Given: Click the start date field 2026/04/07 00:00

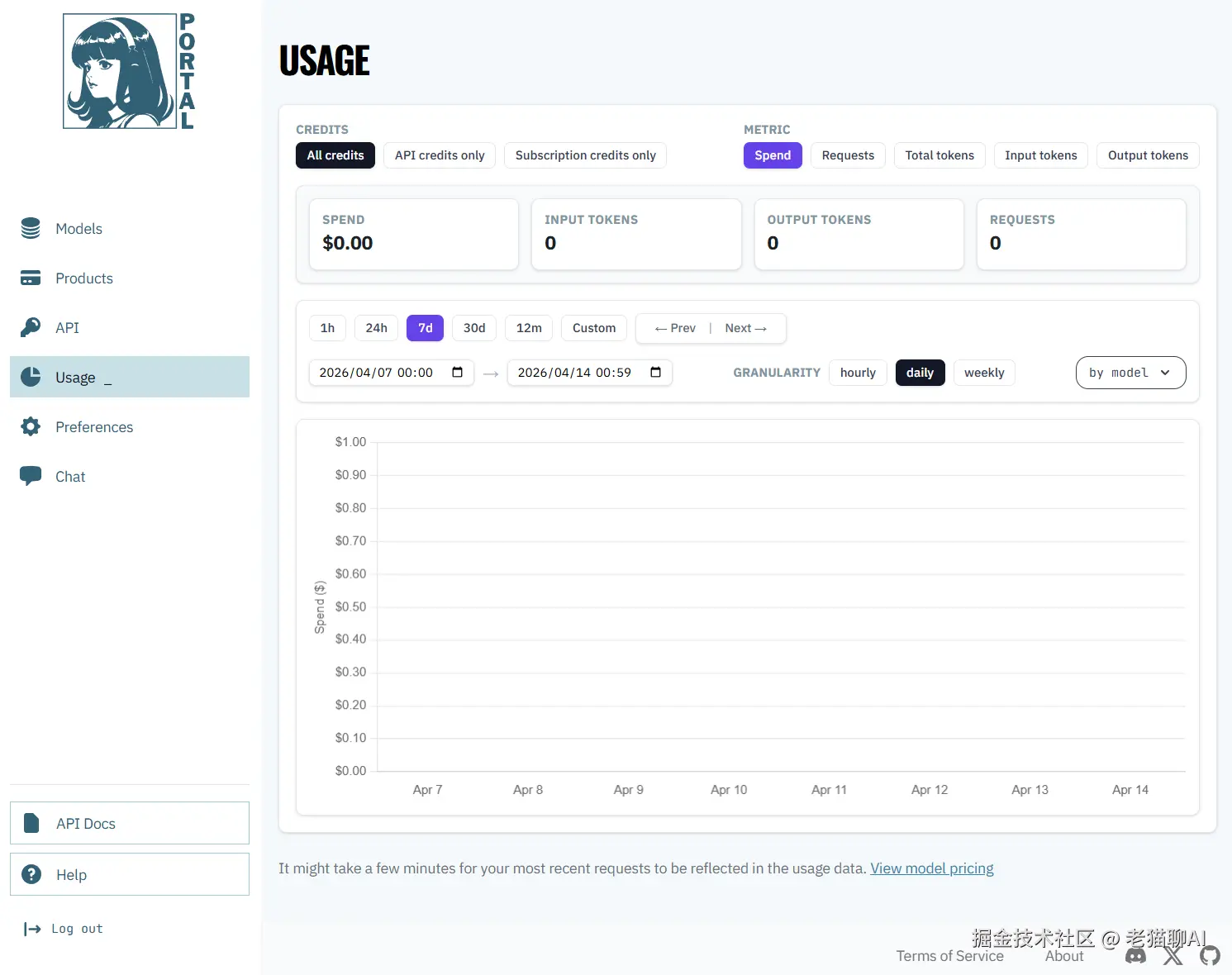Looking at the screenshot, I should coord(392,373).
